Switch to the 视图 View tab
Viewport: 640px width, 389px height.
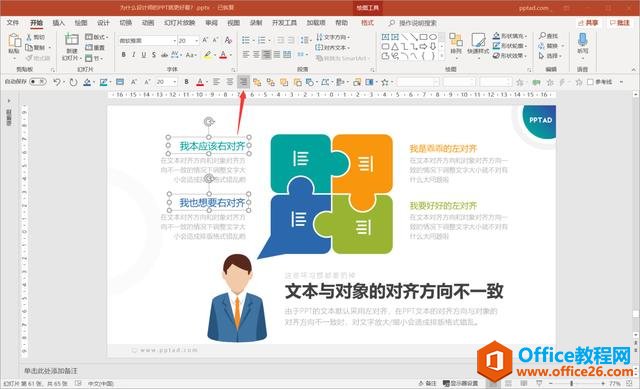233,23
